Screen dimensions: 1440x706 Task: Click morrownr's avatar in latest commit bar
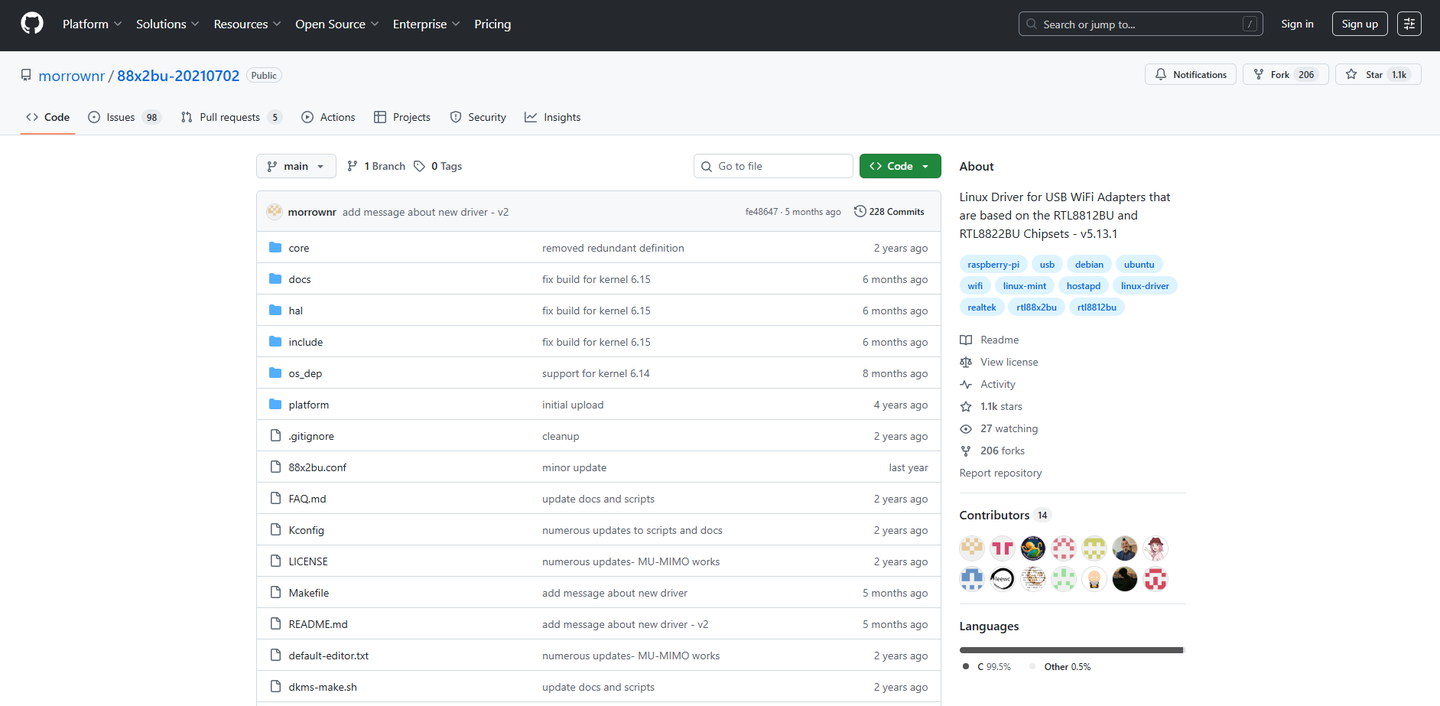point(274,212)
